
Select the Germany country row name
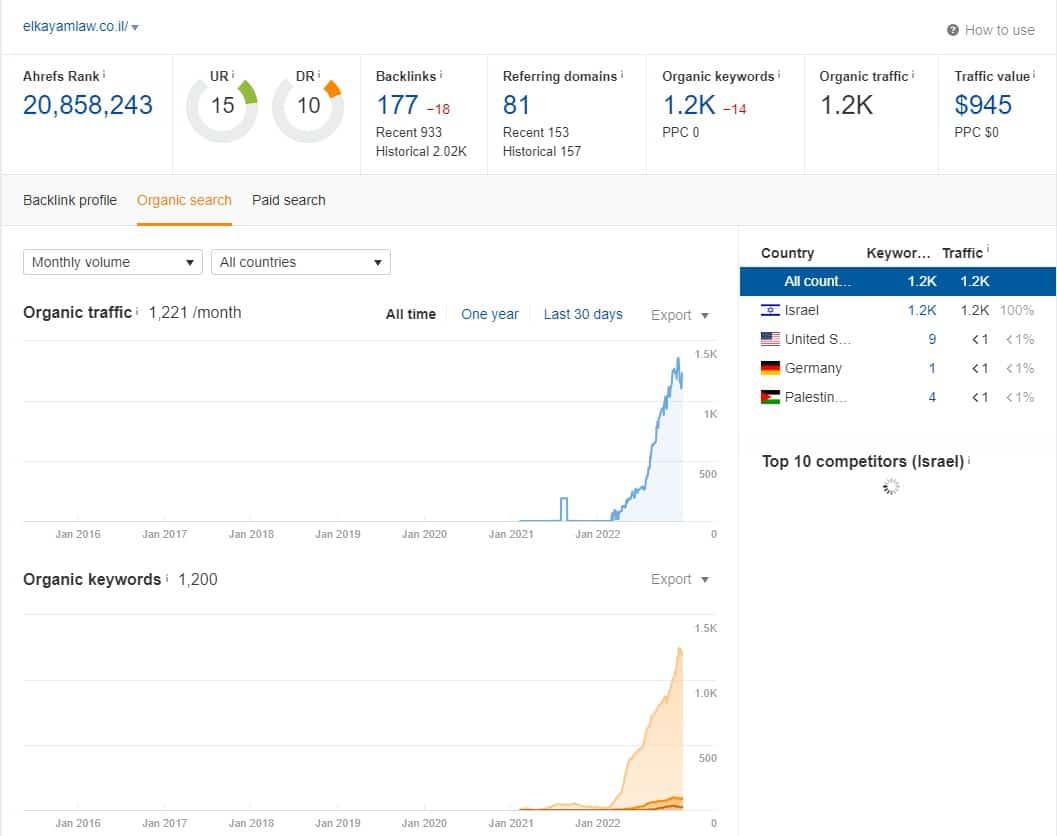pos(813,368)
